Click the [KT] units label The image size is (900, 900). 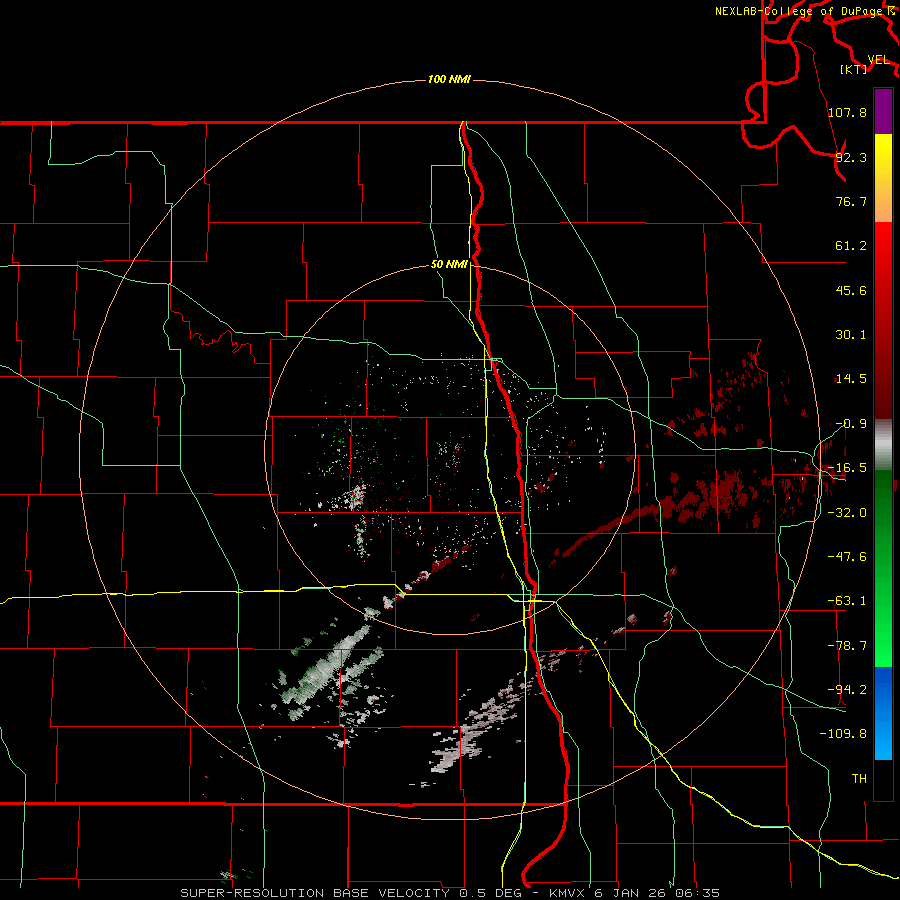point(854,69)
